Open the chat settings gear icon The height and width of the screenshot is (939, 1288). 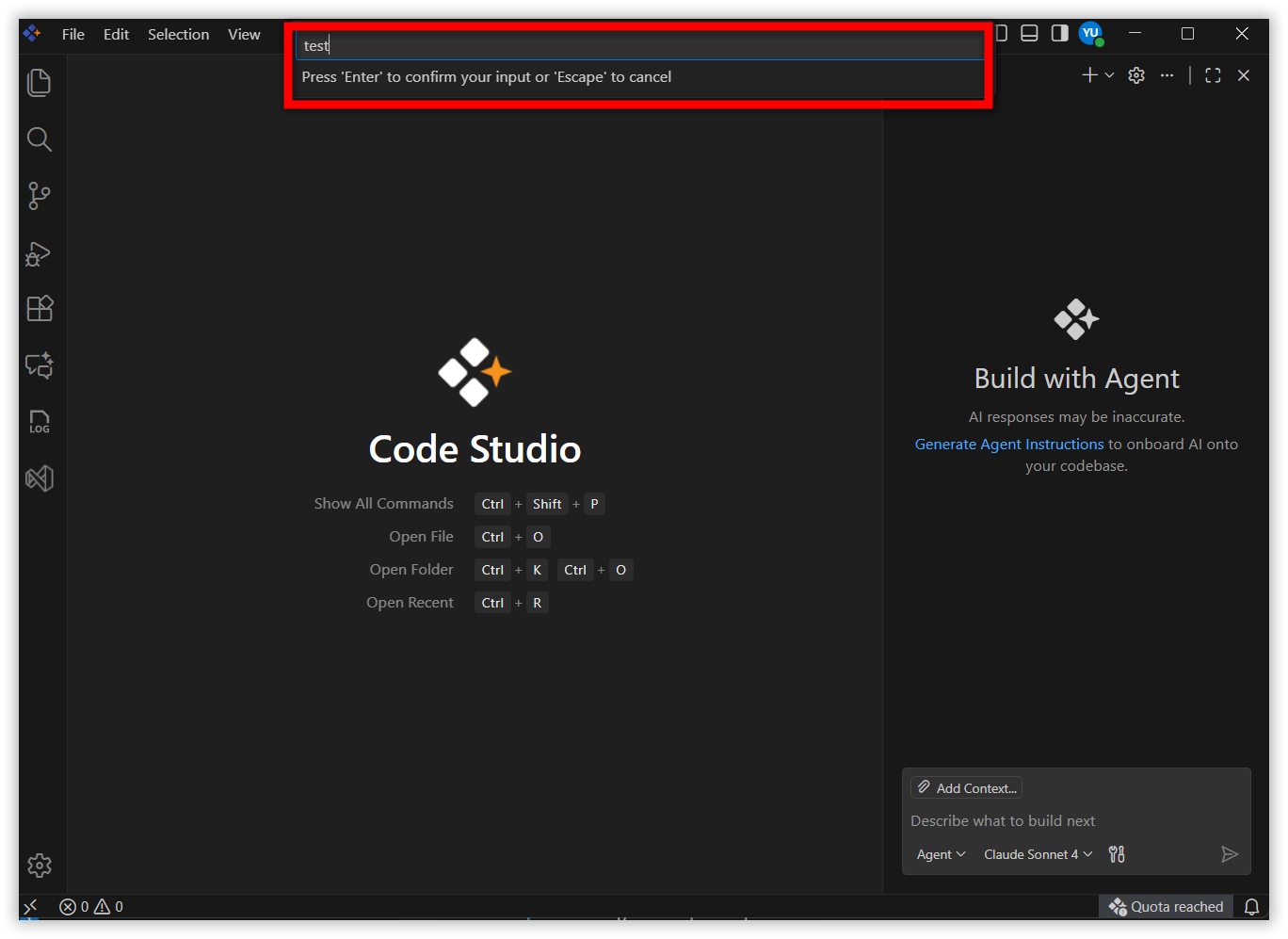[1136, 75]
